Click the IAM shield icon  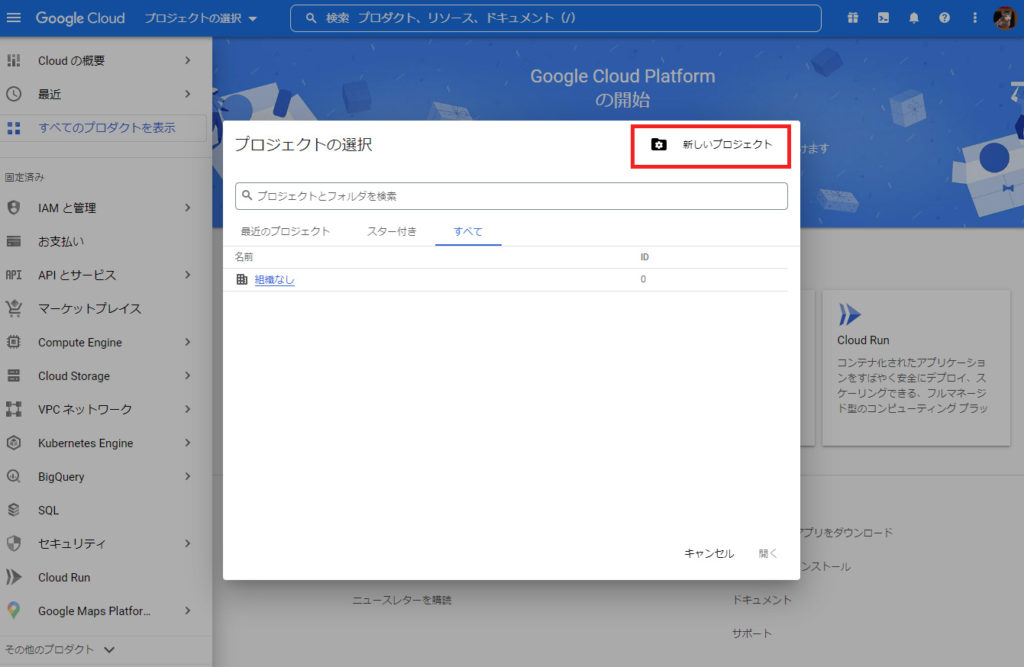[x=14, y=208]
